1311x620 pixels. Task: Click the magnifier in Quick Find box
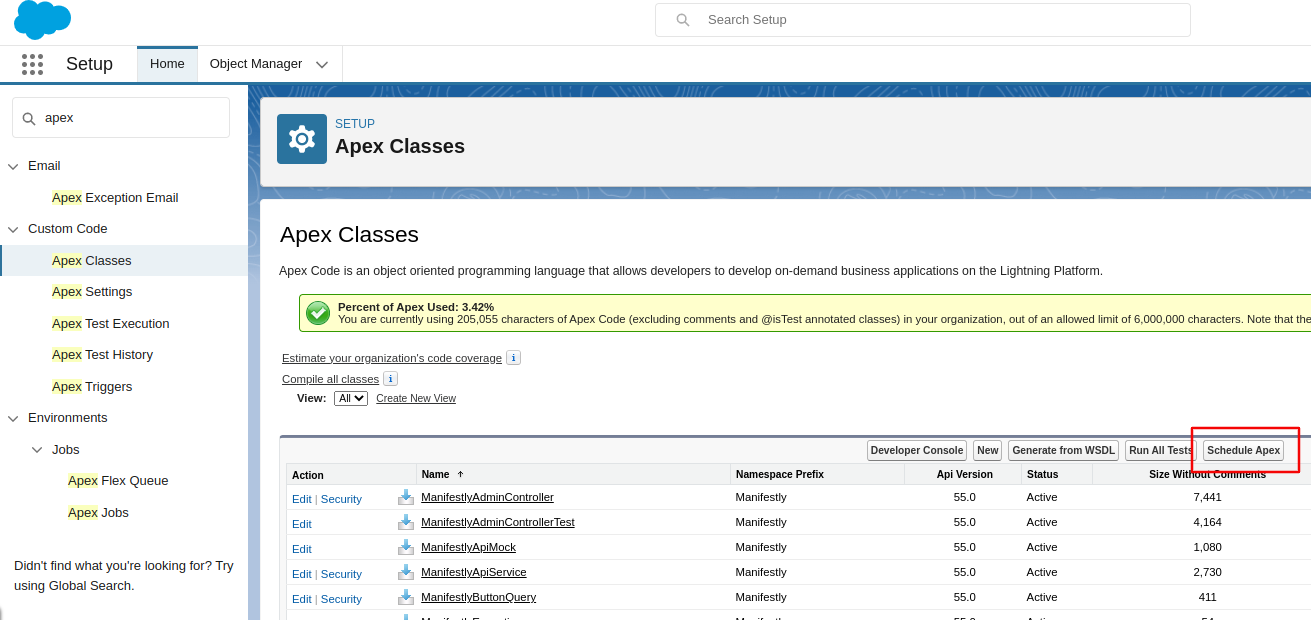(29, 118)
